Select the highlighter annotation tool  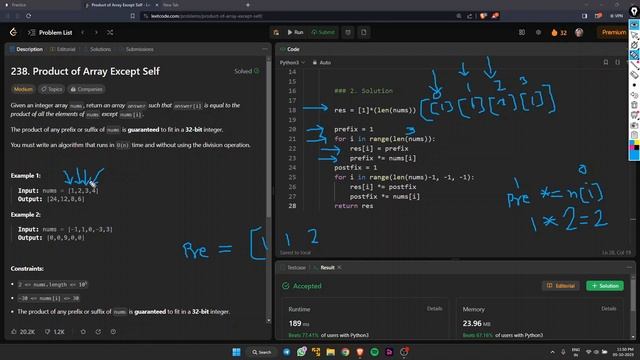tap(634, 55)
